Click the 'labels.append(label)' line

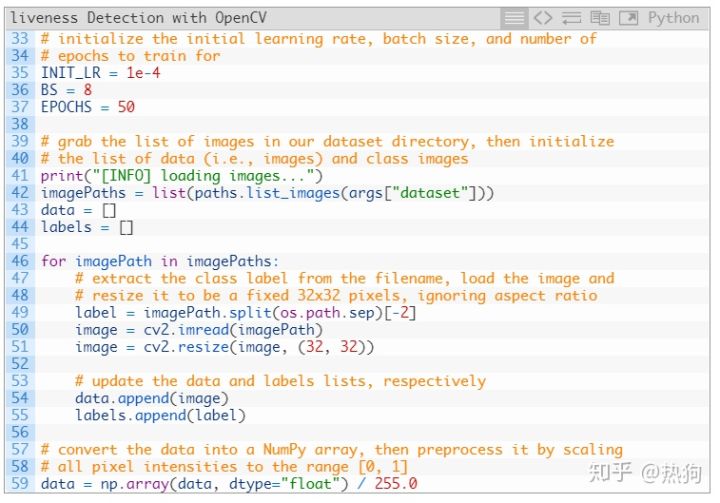pyautogui.click(x=160, y=415)
